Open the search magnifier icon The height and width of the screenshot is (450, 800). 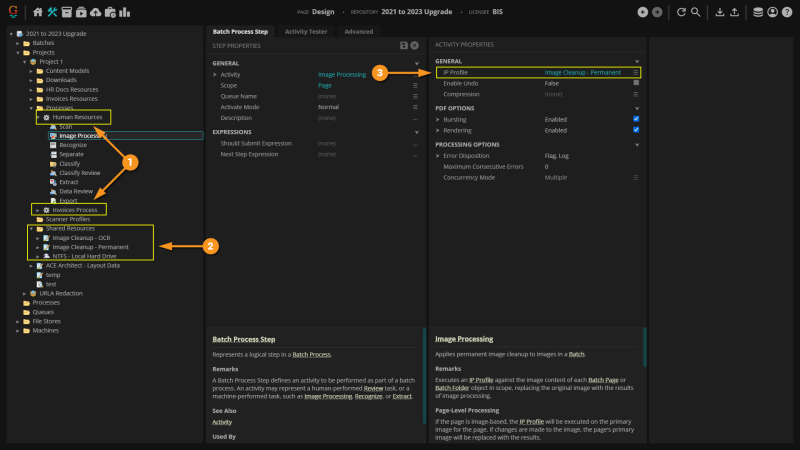pos(695,12)
